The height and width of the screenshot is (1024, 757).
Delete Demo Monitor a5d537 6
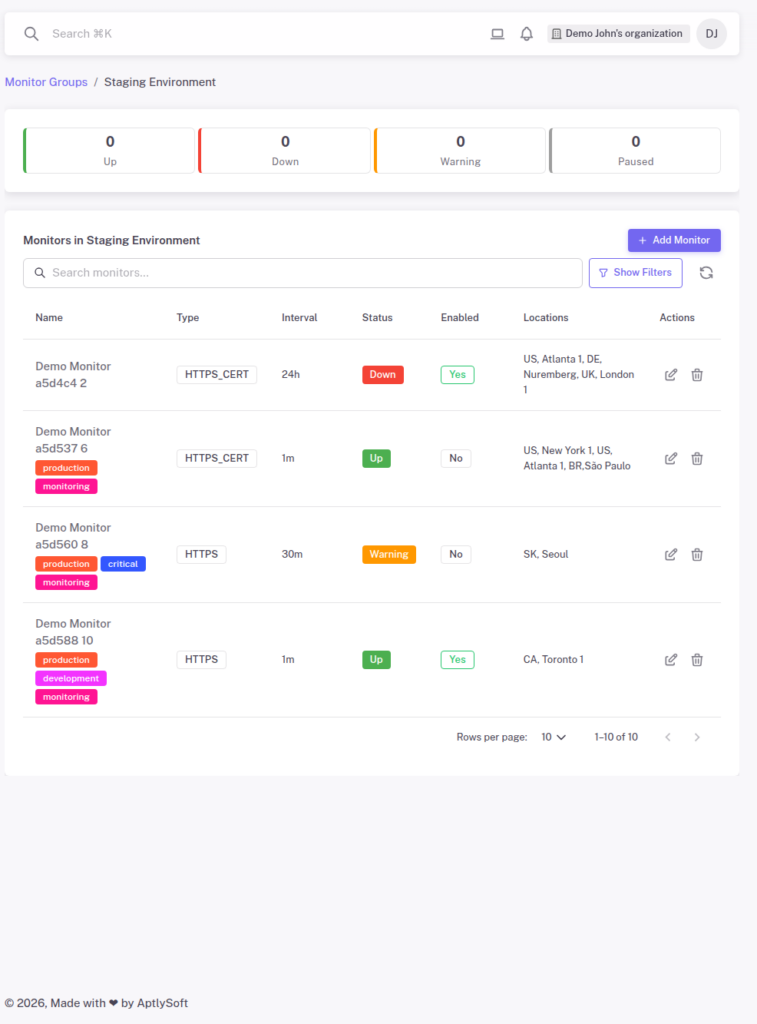point(697,458)
